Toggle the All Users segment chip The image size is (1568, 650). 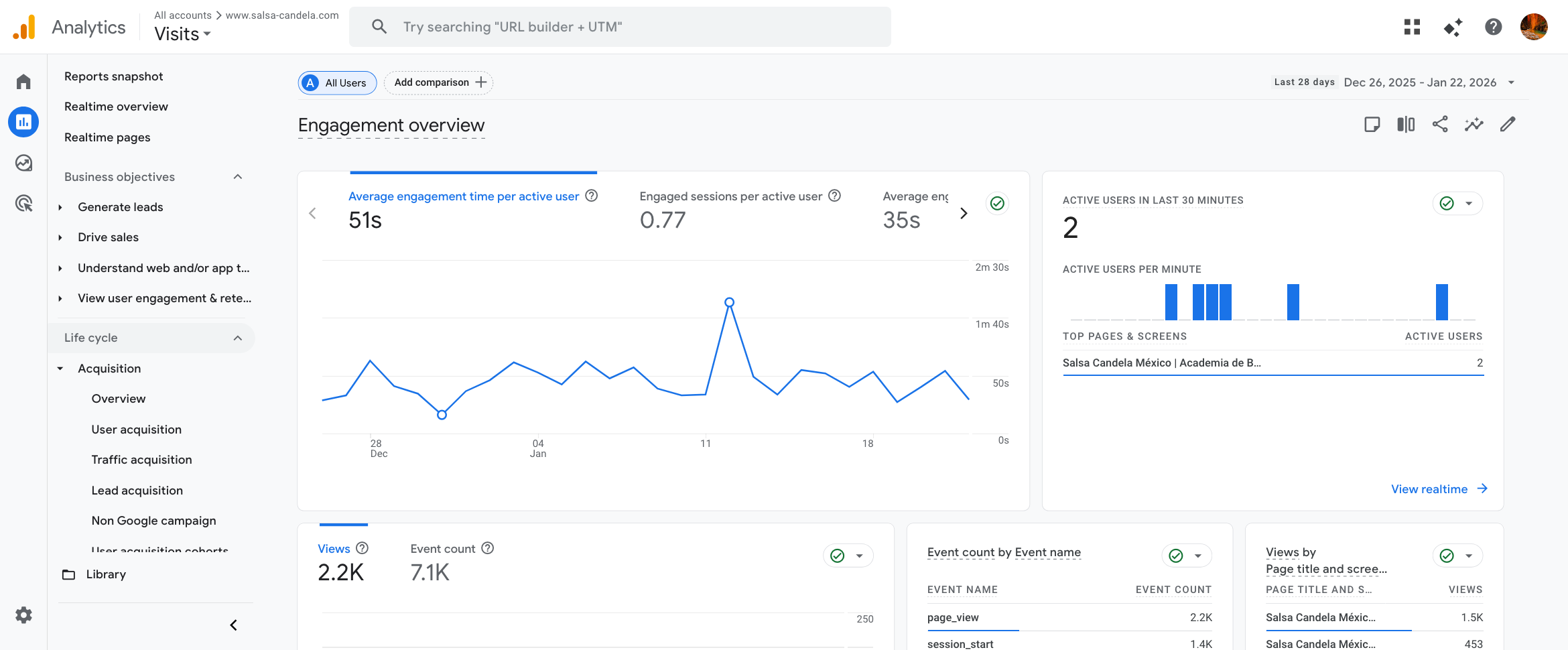(336, 82)
